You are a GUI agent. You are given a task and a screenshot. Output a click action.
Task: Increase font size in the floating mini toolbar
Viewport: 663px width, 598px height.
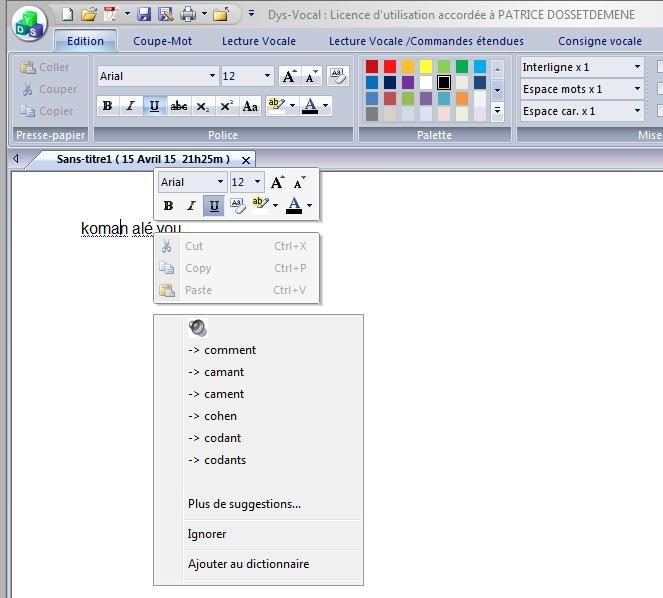(277, 182)
